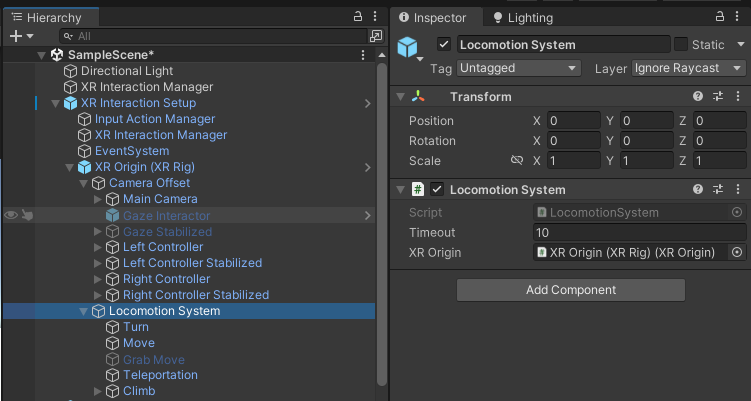751x401 pixels.
Task: Open Transform component help reference
Action: pos(698,97)
